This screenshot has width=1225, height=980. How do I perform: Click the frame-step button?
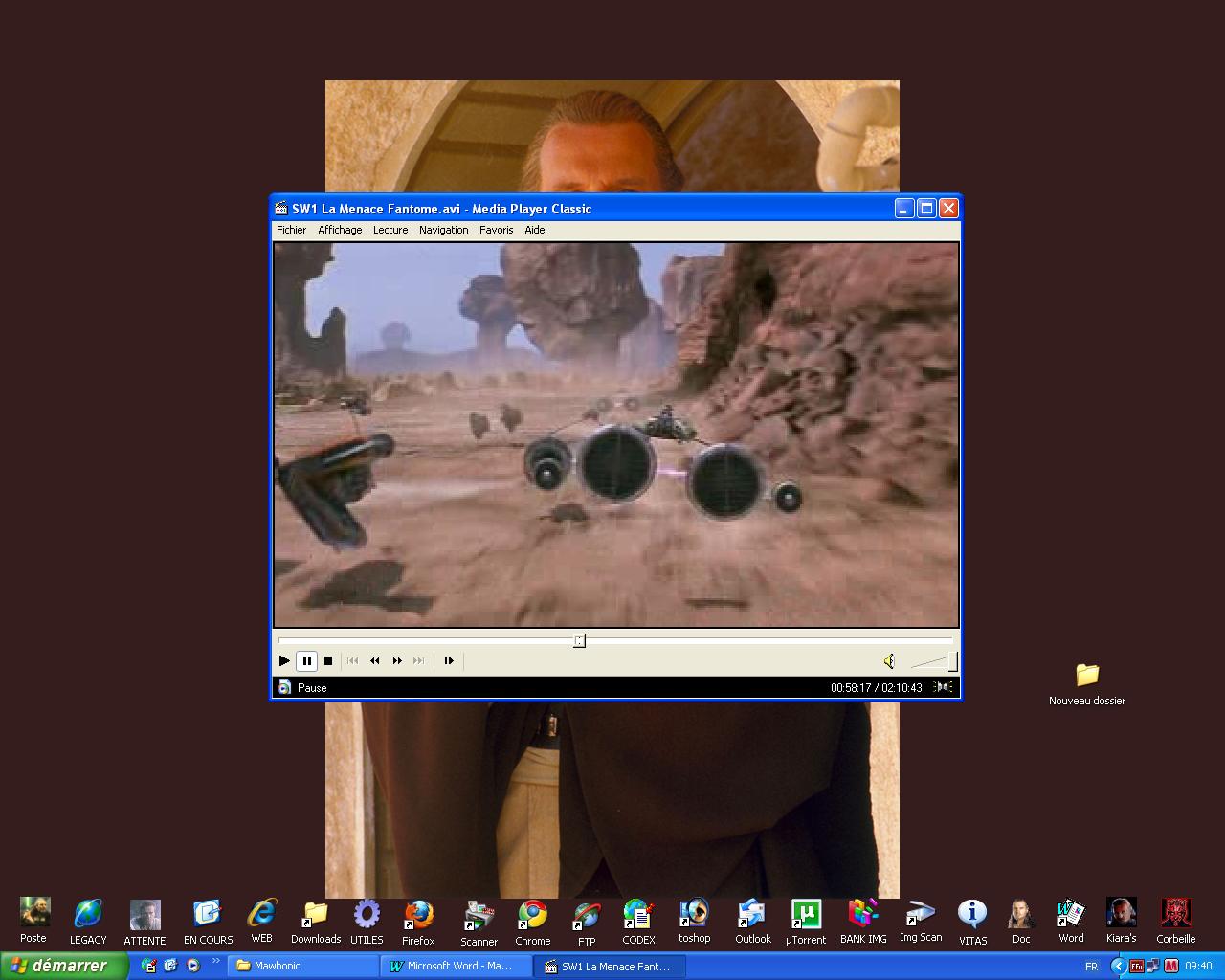[448, 660]
